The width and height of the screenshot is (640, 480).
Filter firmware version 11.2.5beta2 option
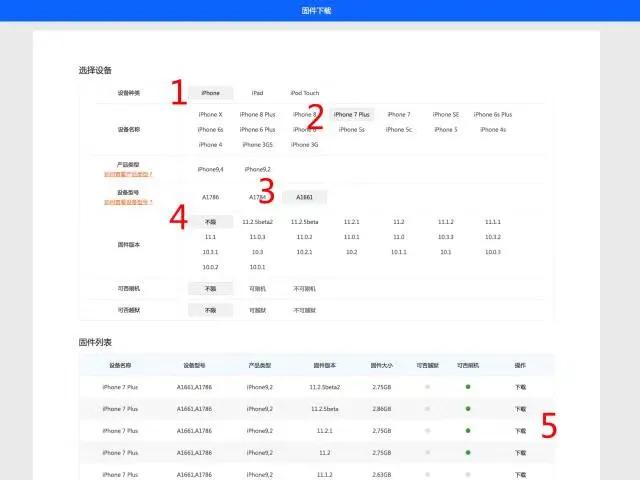257,222
